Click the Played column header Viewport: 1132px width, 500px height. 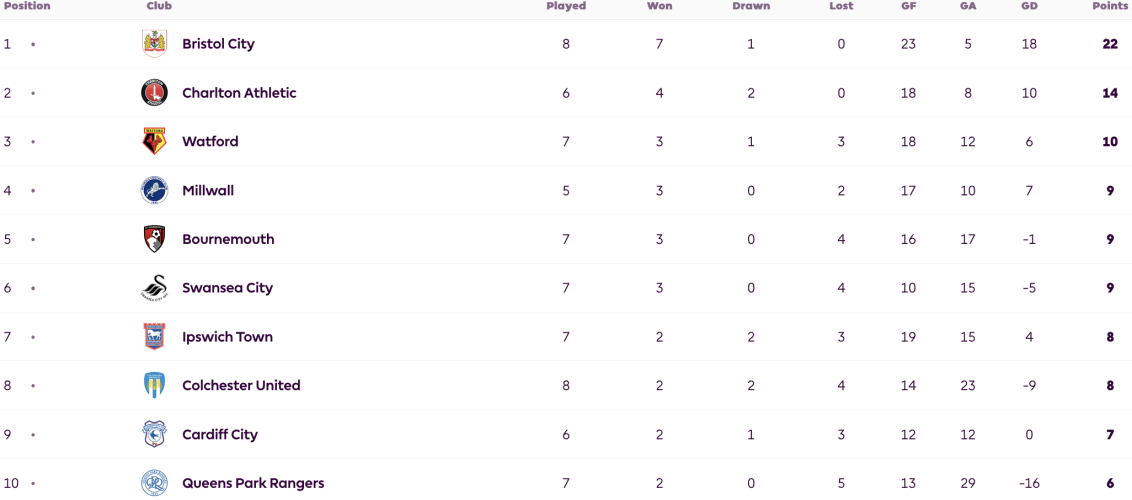[x=566, y=6]
